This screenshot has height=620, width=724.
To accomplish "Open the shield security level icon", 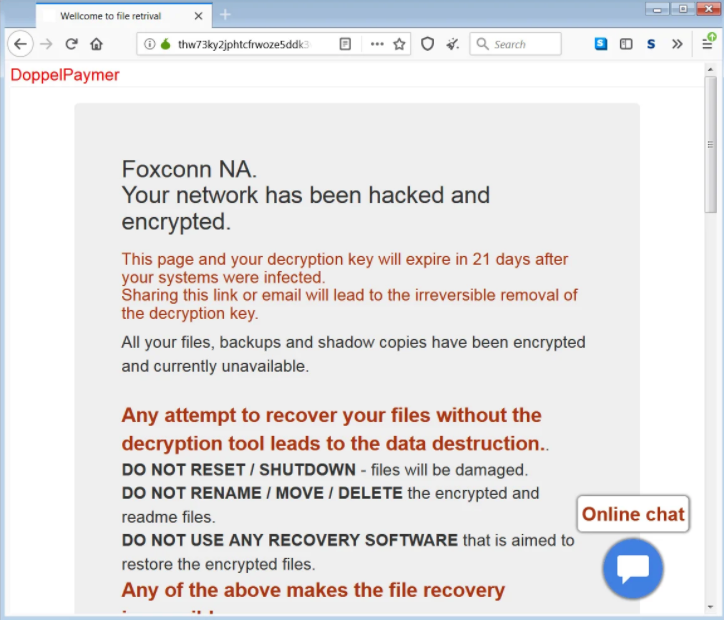I will (427, 44).
